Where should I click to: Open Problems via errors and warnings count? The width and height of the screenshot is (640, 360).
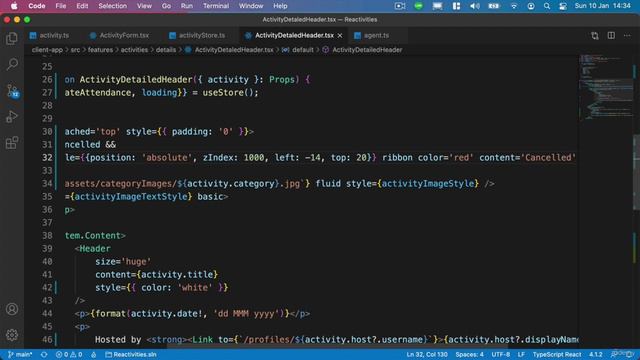tap(69, 354)
